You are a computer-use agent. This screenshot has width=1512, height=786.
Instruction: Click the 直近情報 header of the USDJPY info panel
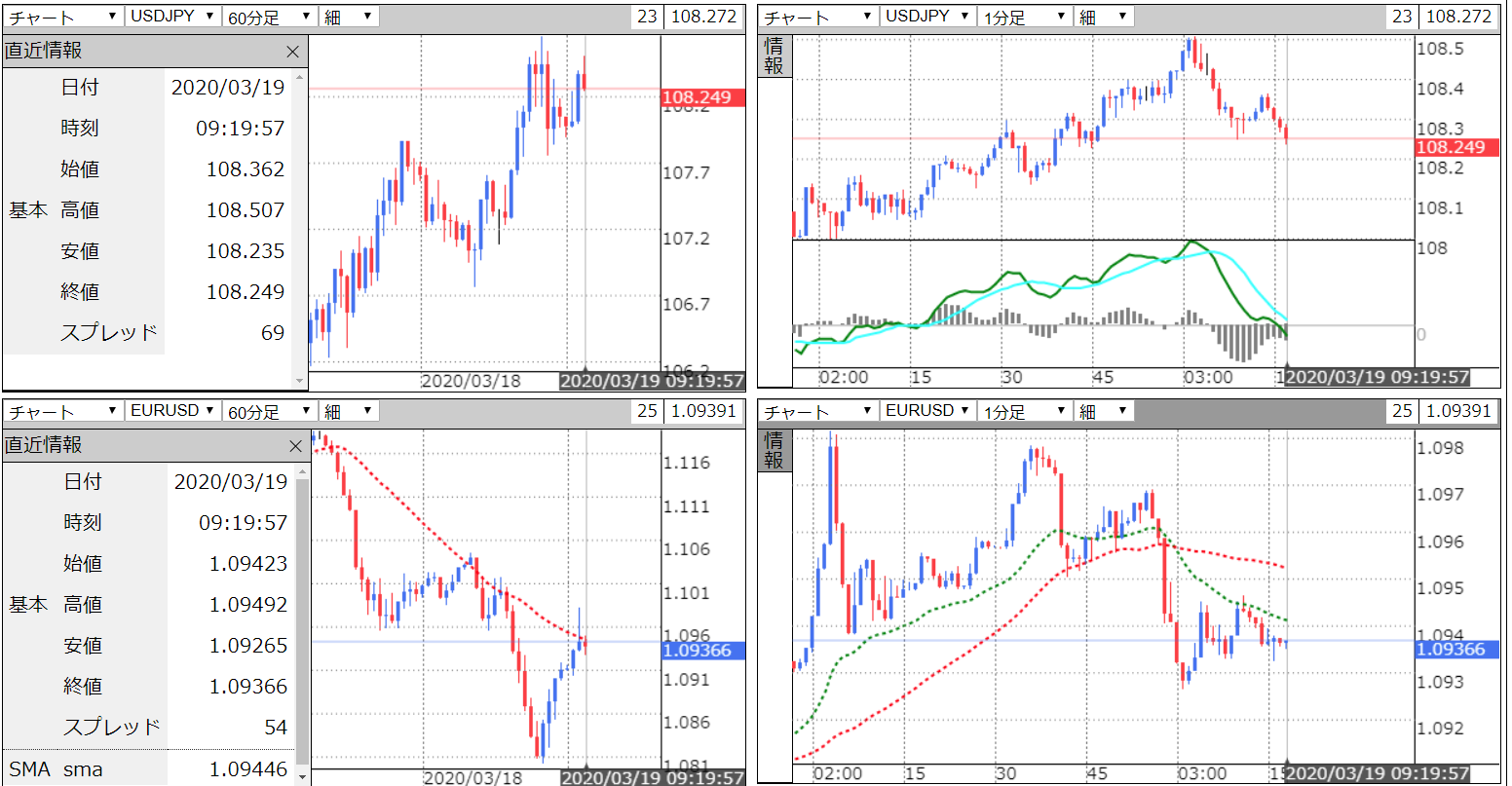point(155,52)
